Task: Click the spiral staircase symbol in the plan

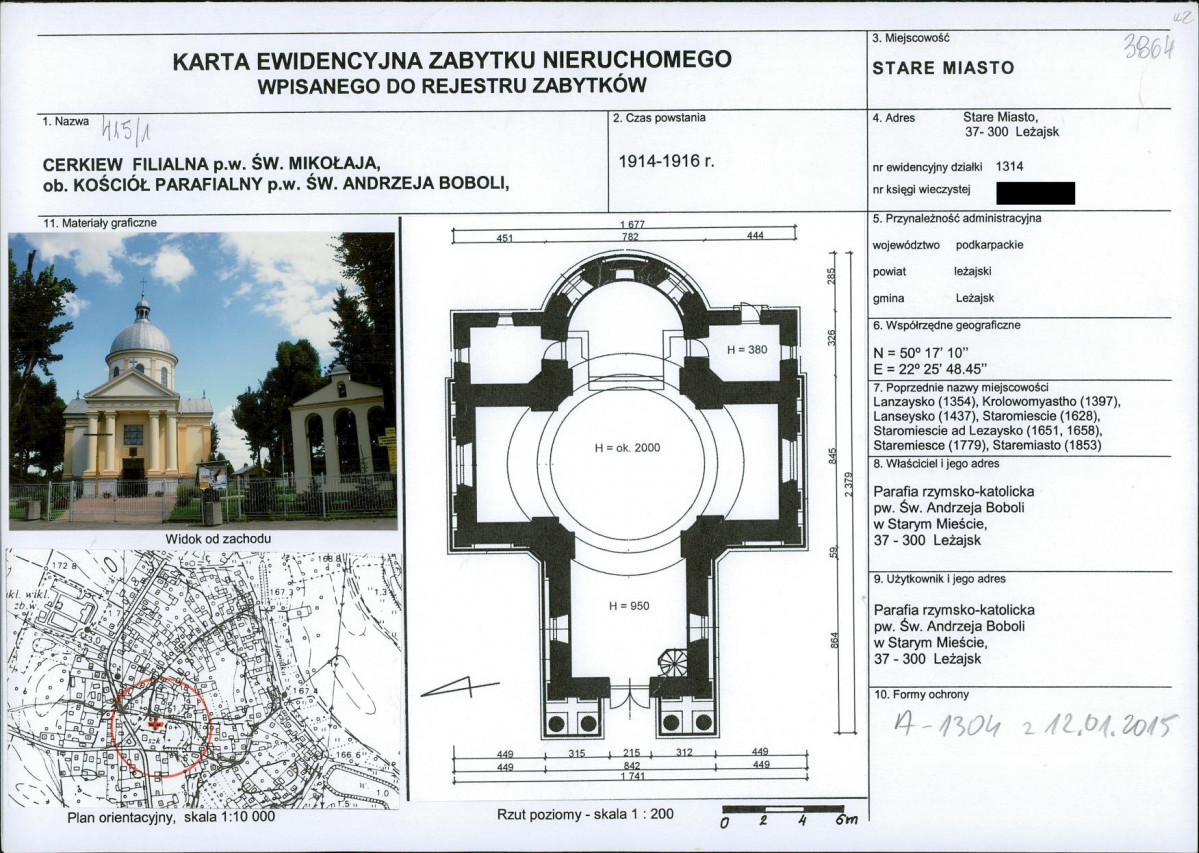Action: point(673,662)
